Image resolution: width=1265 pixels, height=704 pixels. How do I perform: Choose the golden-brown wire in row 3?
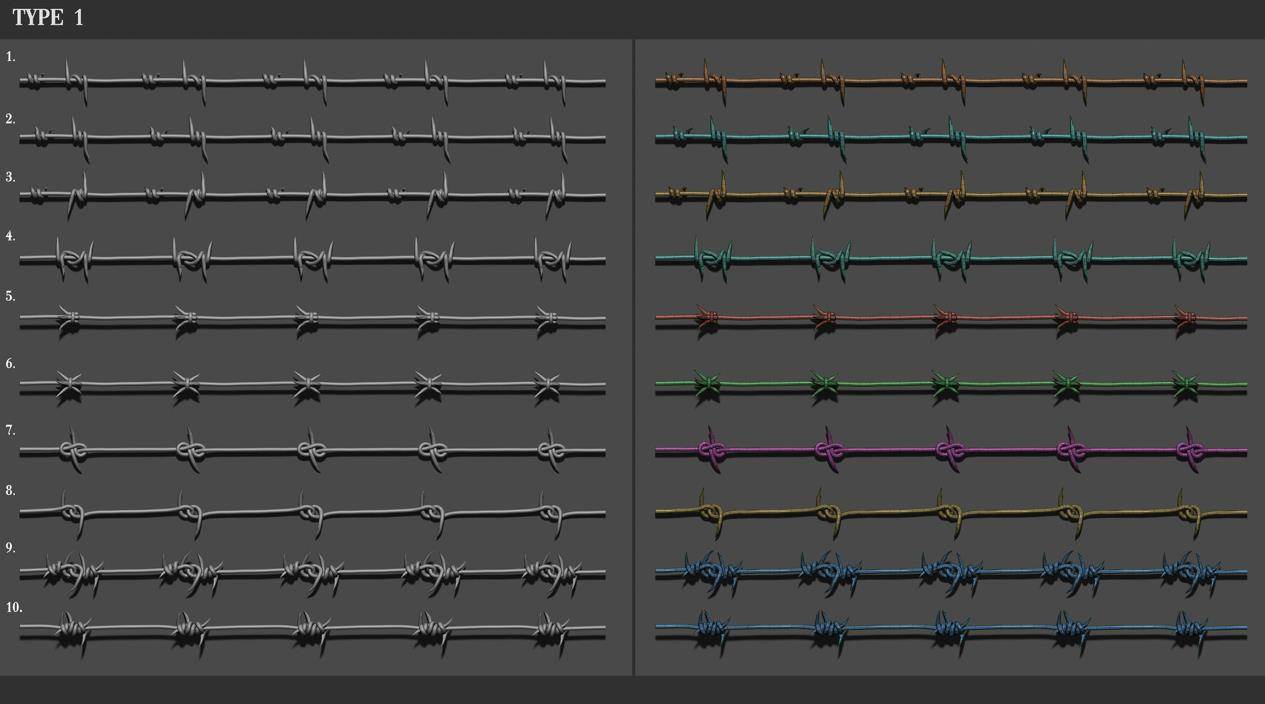(950, 196)
